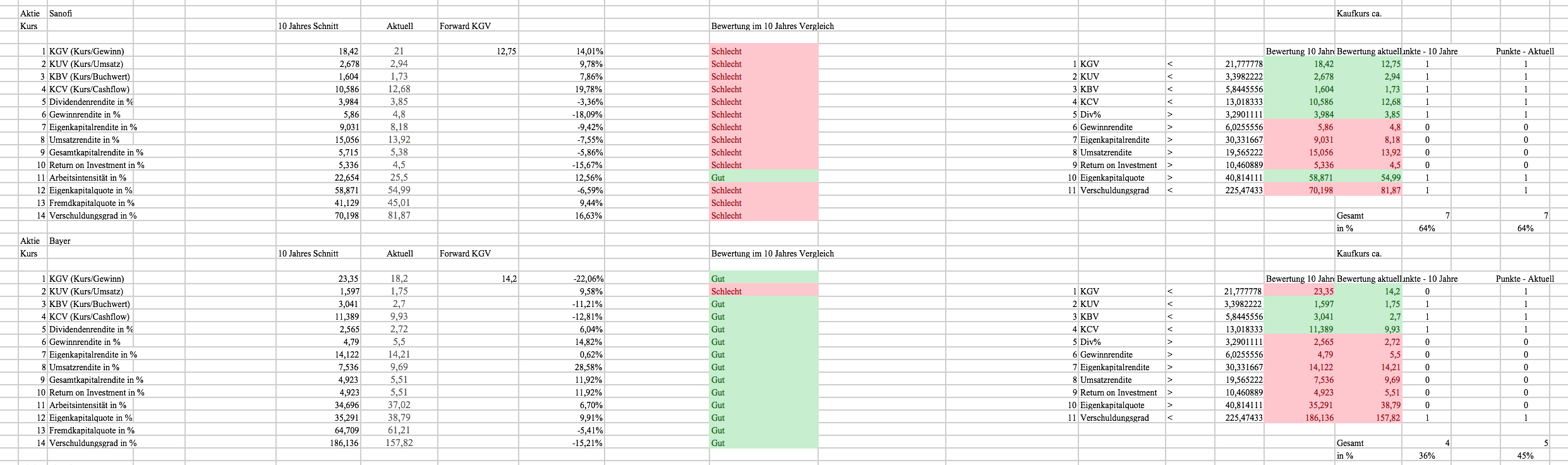1568x465 pixels.
Task: Select the 'Aktuell' column header in the Bayer section
Action: tap(400, 253)
